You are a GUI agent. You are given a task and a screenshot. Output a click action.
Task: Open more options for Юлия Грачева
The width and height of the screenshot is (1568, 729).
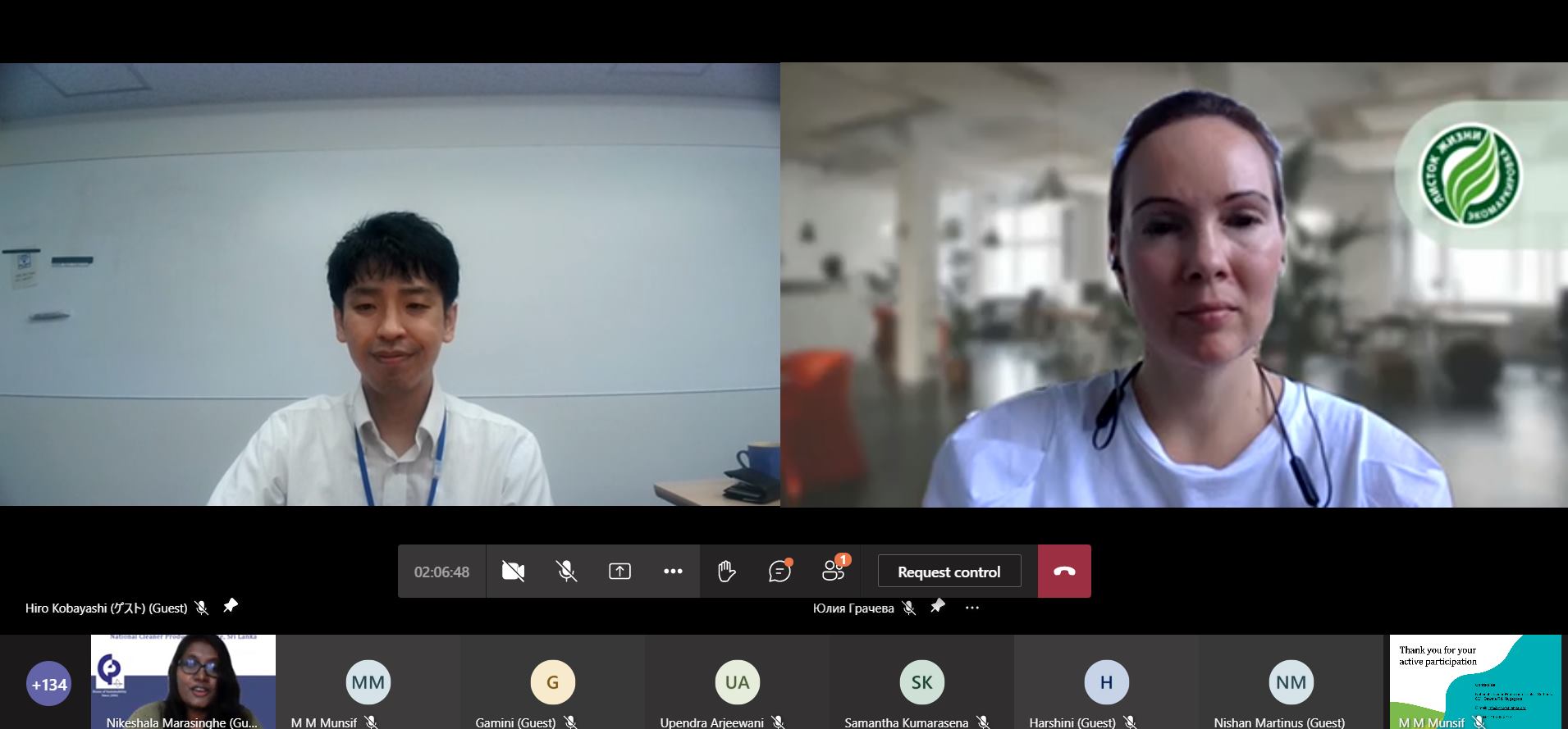(972, 608)
